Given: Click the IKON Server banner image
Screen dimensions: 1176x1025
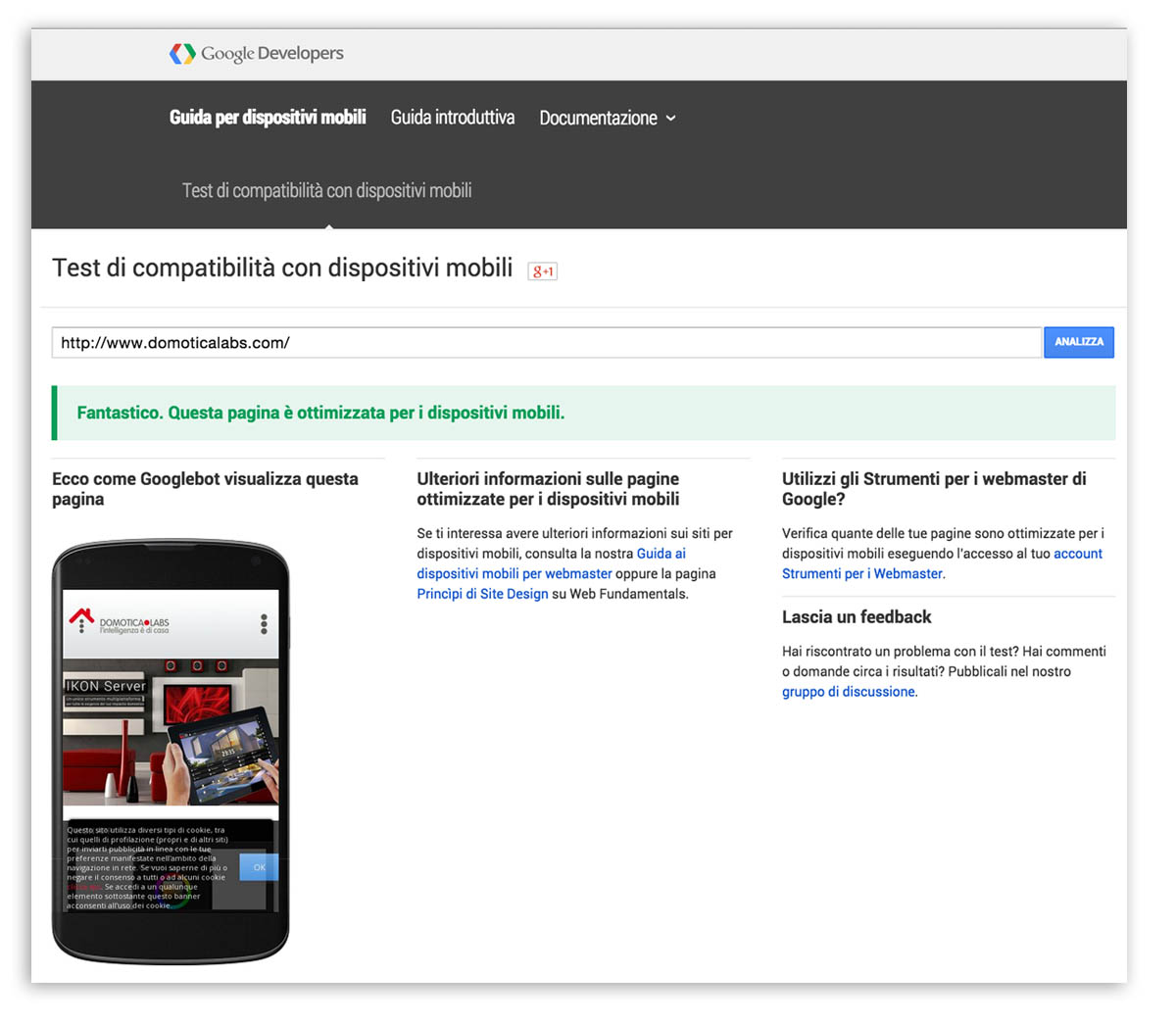Looking at the screenshot, I should click(171, 732).
